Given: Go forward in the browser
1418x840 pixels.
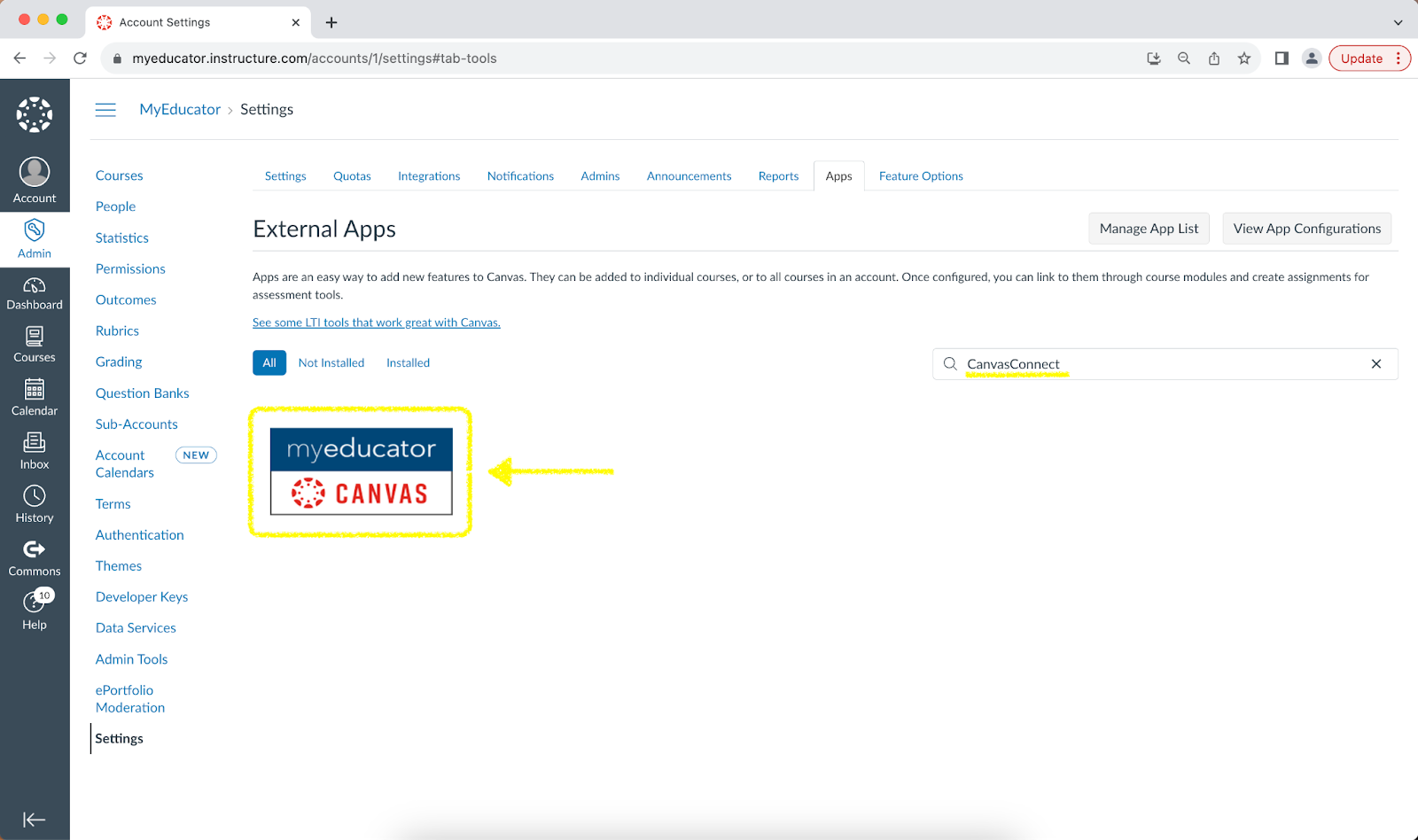Looking at the screenshot, I should pos(50,58).
